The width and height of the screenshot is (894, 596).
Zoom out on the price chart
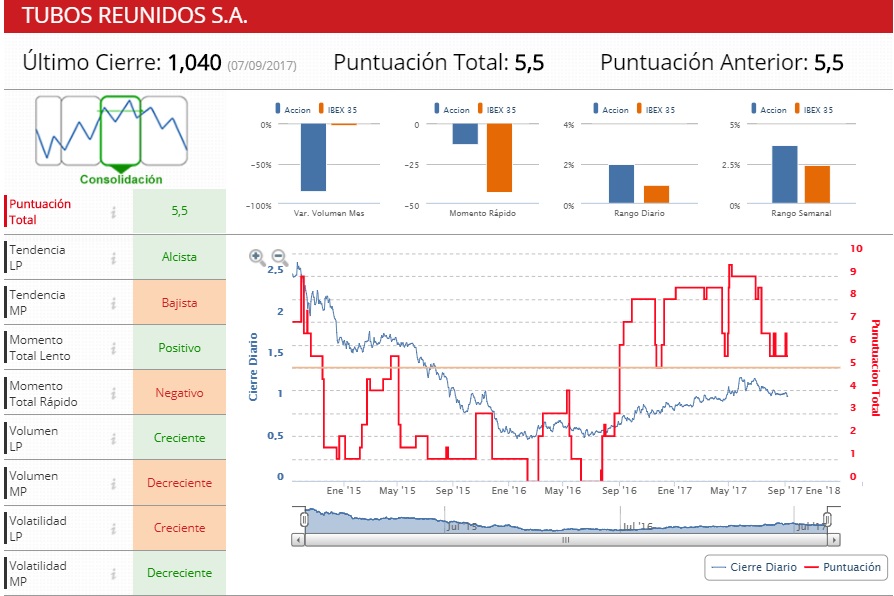click(x=279, y=257)
